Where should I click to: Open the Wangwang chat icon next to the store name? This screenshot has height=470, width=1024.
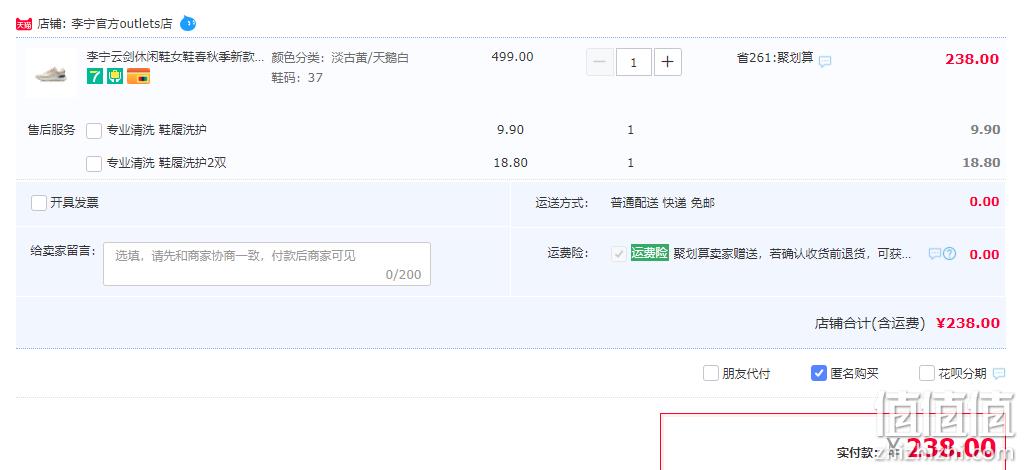[x=187, y=24]
